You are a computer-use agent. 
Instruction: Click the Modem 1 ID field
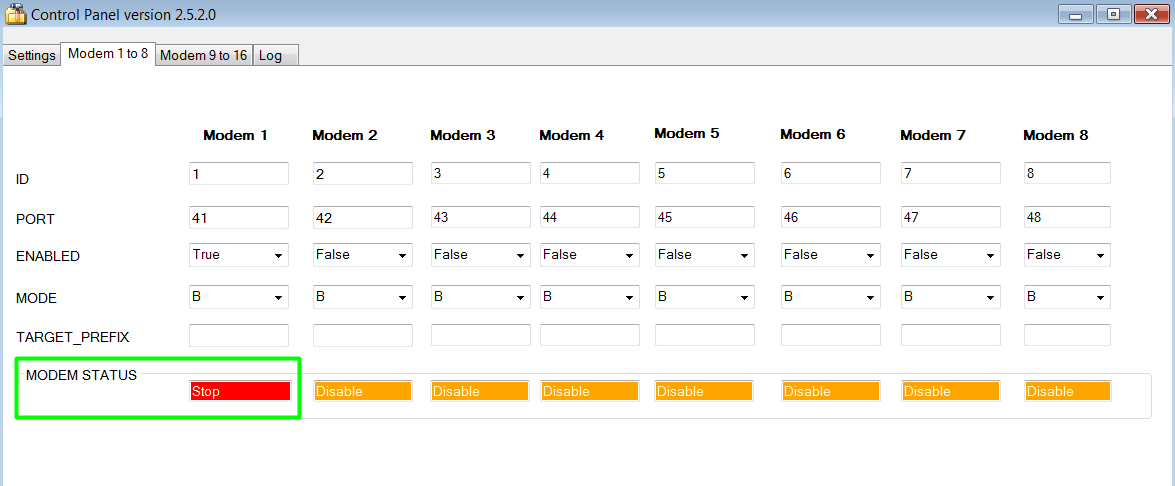[x=239, y=174]
